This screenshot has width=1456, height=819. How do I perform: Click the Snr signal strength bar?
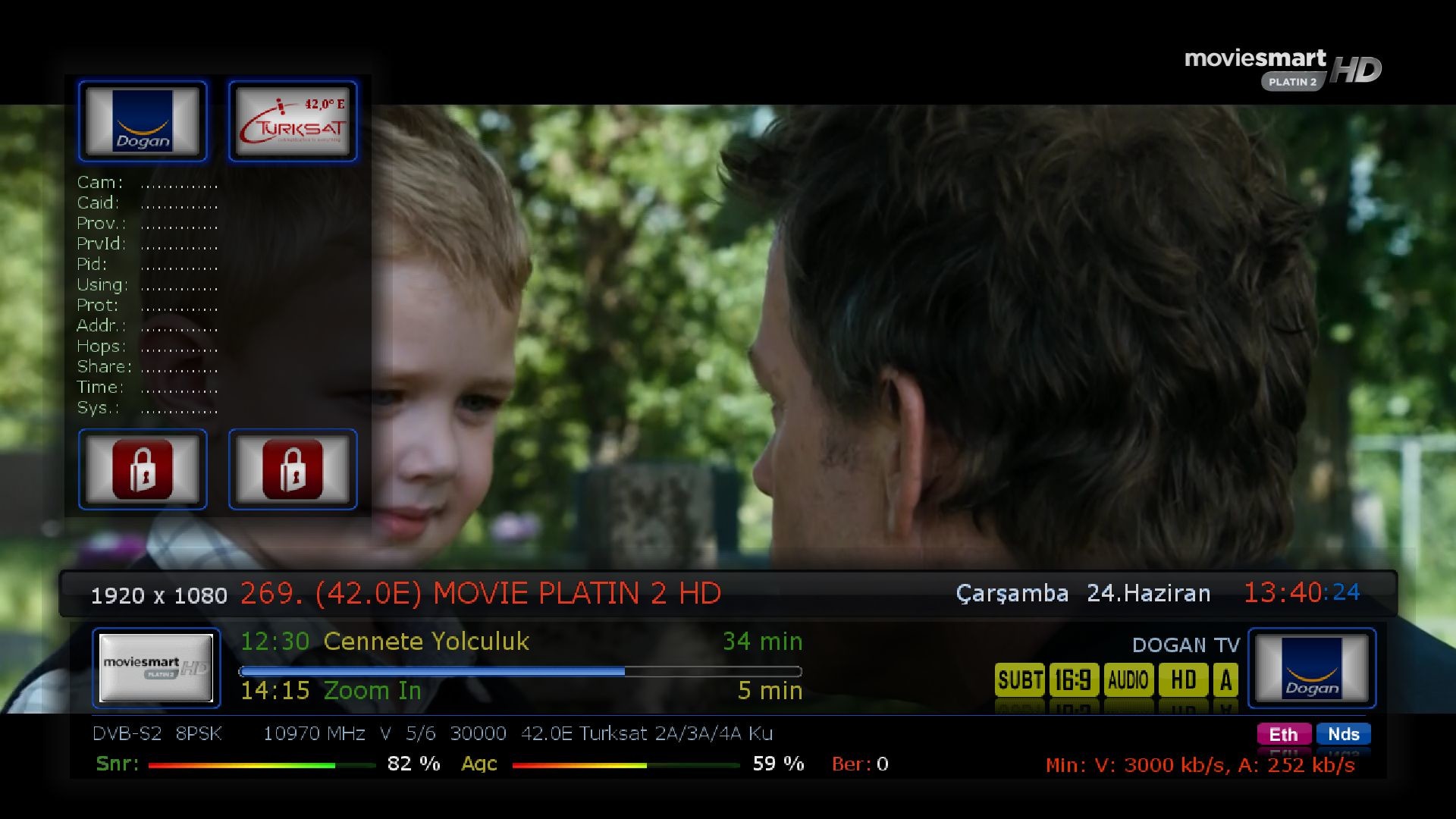tap(262, 765)
